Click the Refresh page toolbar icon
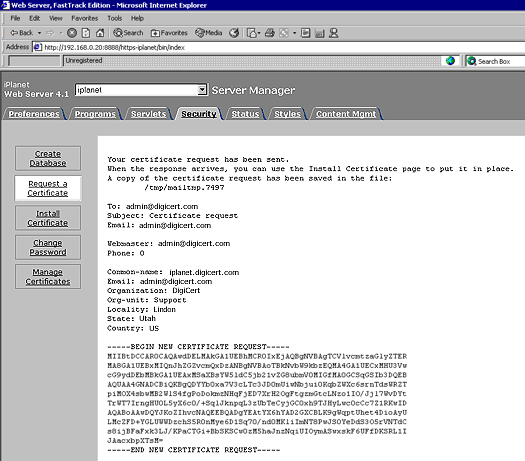Image resolution: width=525 pixels, height=461 pixels. (86, 33)
